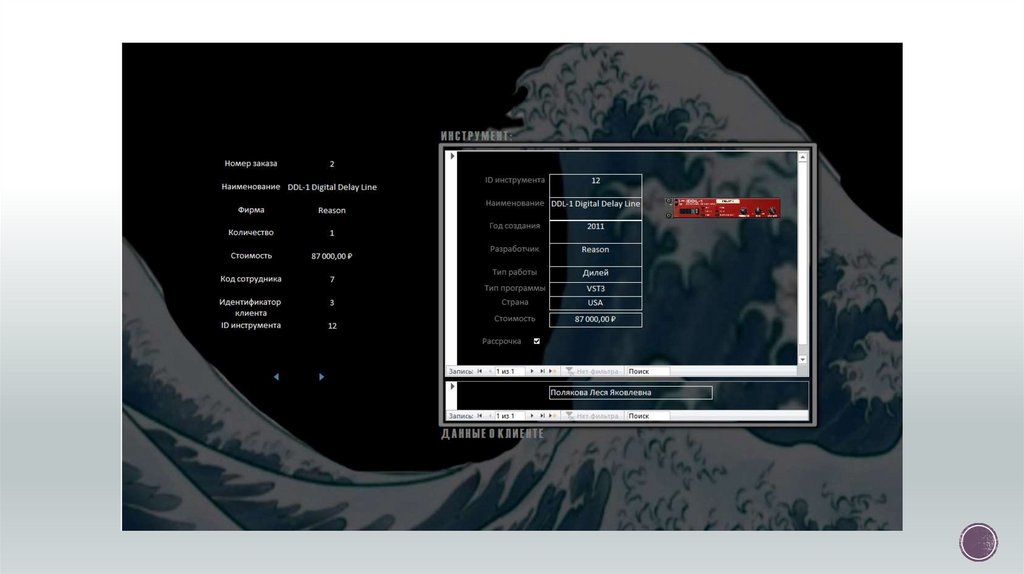Screen dimensions: 1024x574
Task: Click Идентификатор клиента value 3
Action: [332, 303]
